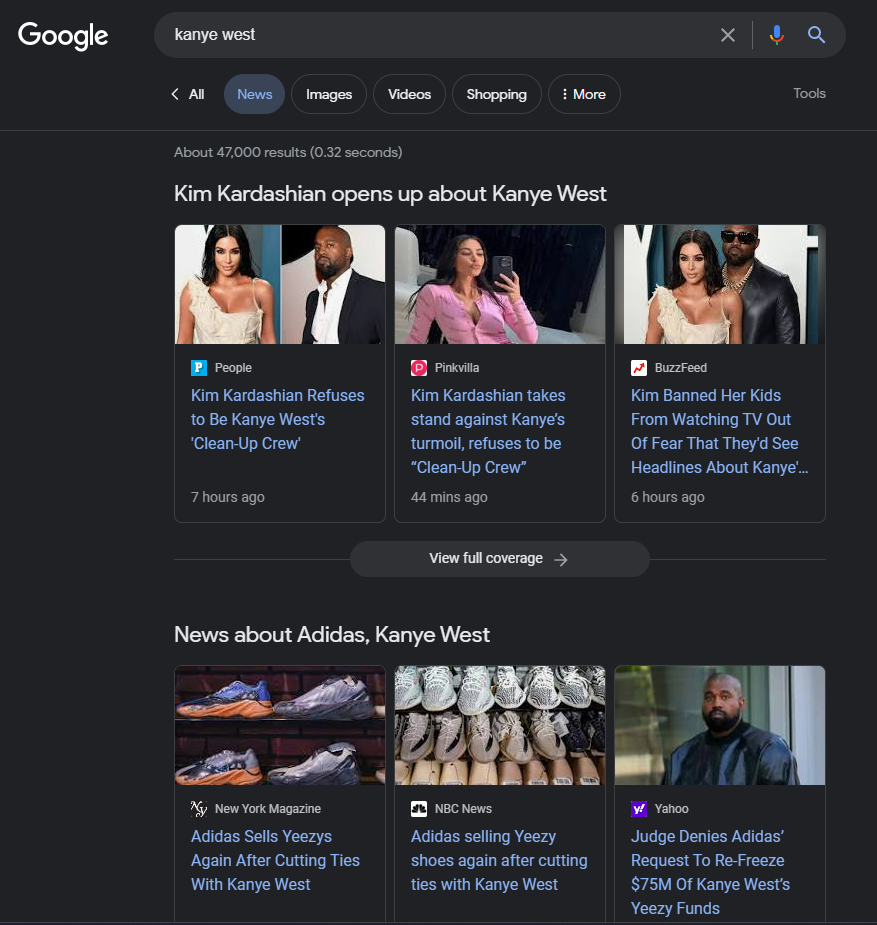Screen dimensions: 877x925
Task: Open the People article thumbnail image
Action: 280,284
